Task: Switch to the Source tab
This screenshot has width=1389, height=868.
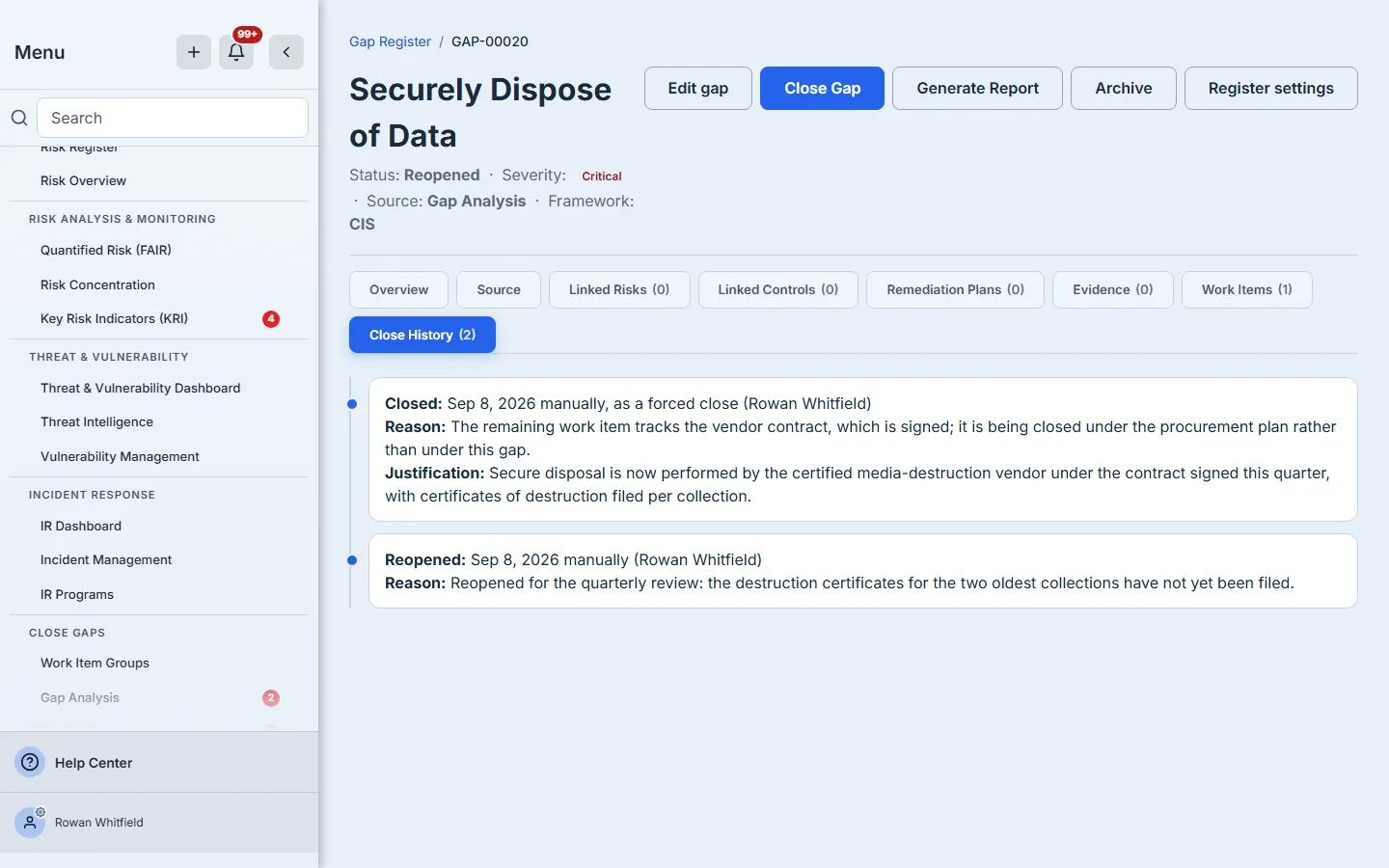Action: (499, 289)
